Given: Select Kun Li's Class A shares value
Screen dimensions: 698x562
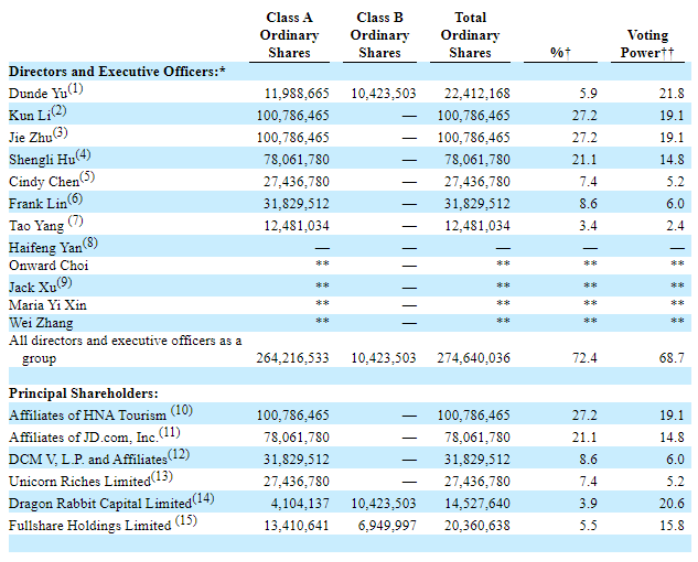Looking at the screenshot, I should pyautogui.click(x=292, y=115).
